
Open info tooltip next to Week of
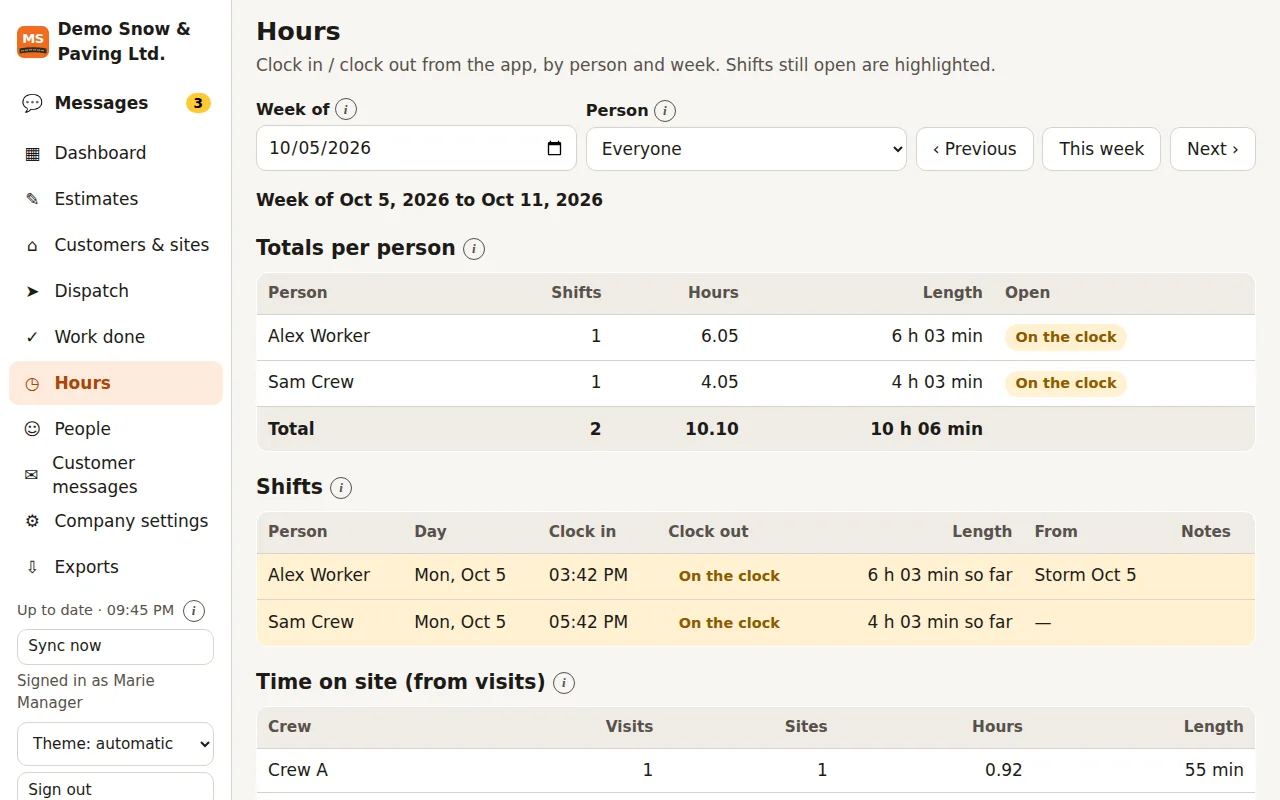click(346, 110)
